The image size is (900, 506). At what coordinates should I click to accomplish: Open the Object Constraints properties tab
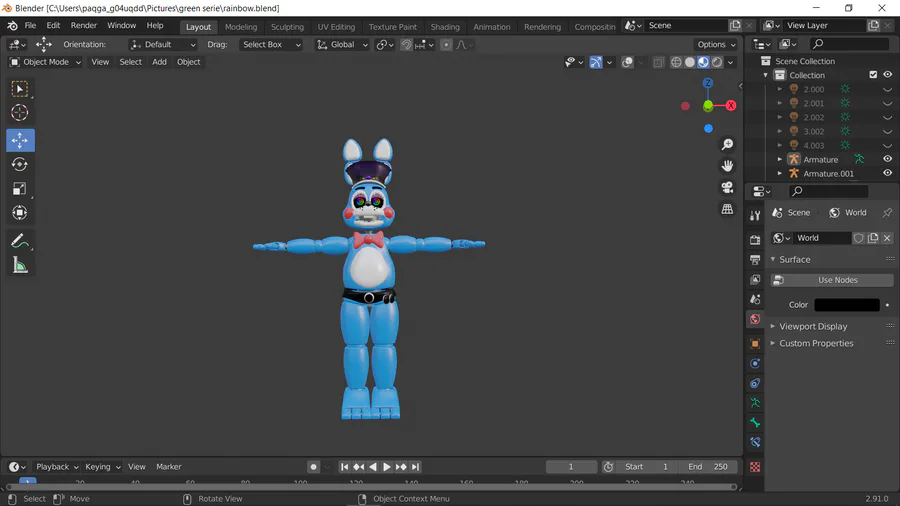tap(755, 383)
